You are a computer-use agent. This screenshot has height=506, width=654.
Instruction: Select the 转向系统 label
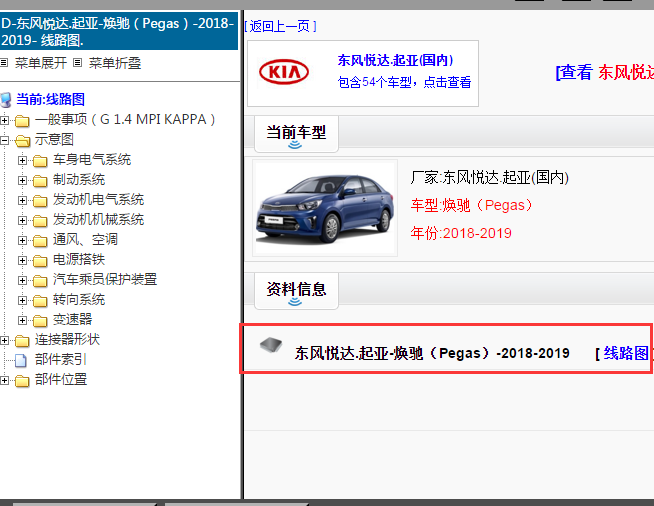coord(79,300)
